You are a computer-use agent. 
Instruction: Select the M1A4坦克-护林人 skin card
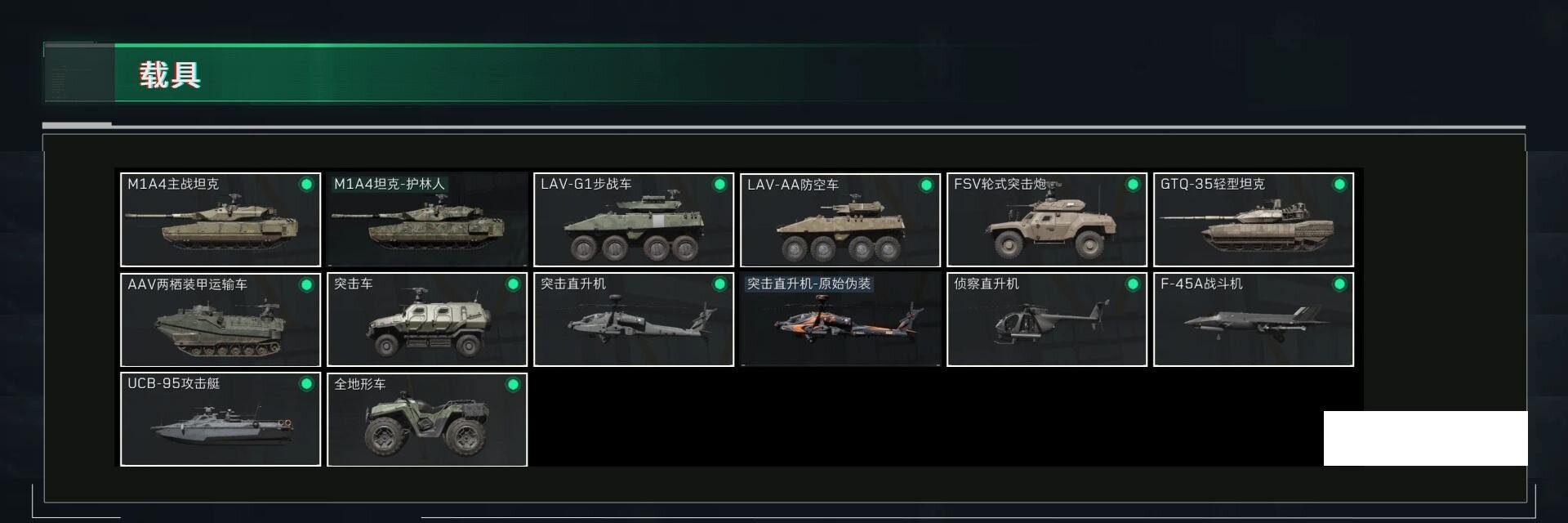[x=427, y=220]
